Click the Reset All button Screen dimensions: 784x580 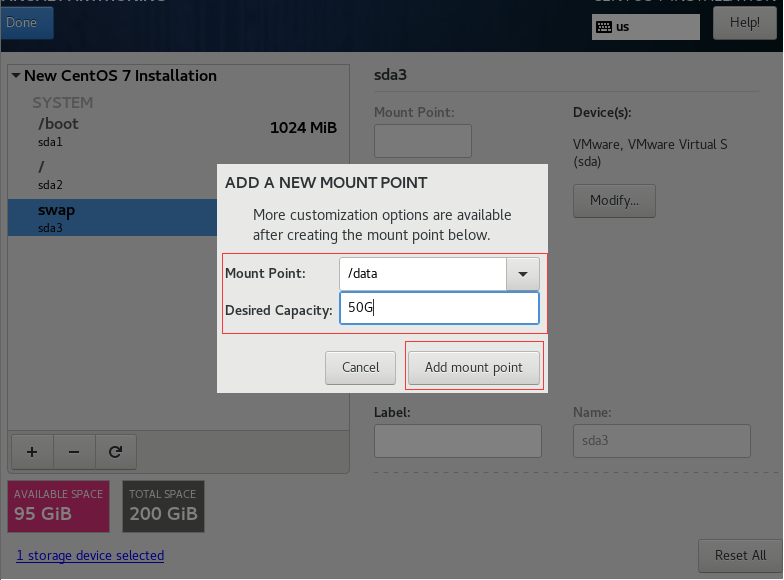coord(740,556)
